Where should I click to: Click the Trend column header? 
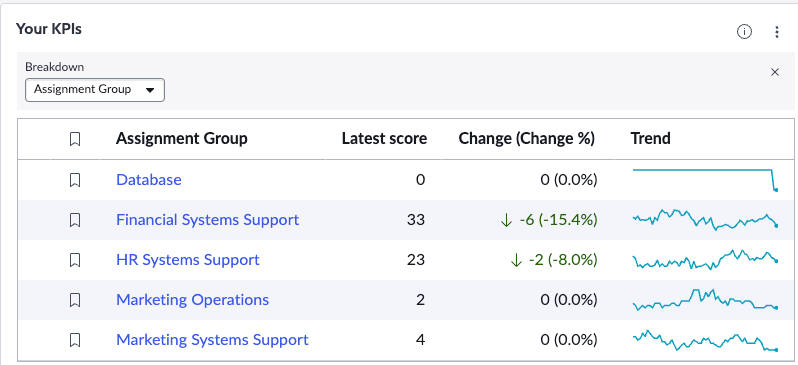click(x=650, y=138)
